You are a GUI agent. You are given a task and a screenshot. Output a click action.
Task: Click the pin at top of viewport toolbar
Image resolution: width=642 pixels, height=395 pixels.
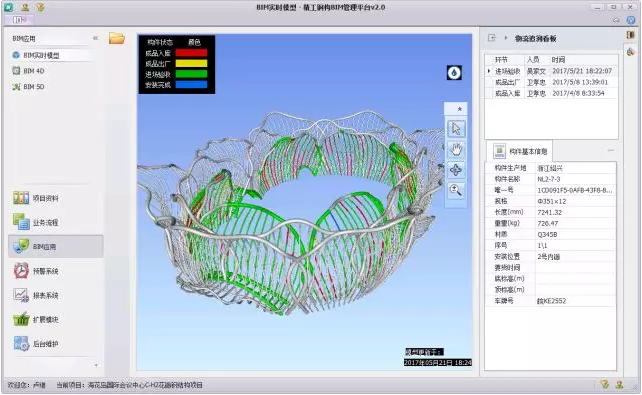pyautogui.click(x=459, y=109)
